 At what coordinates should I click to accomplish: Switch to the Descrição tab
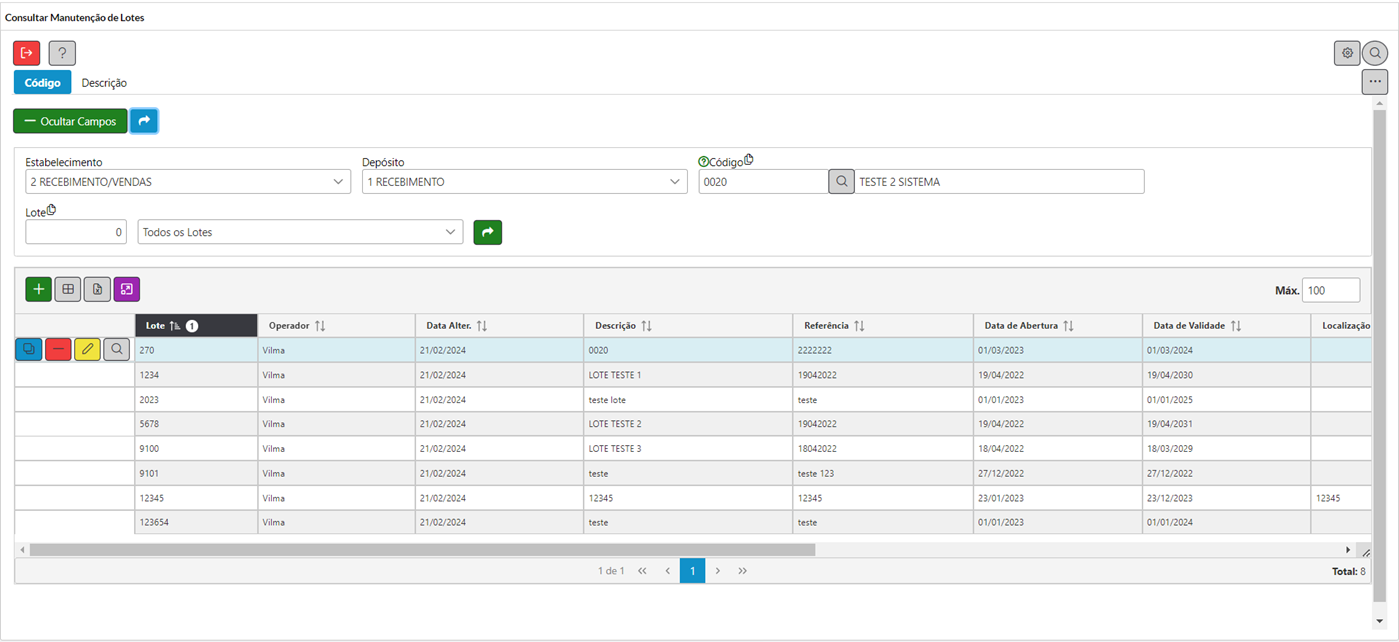tap(104, 83)
